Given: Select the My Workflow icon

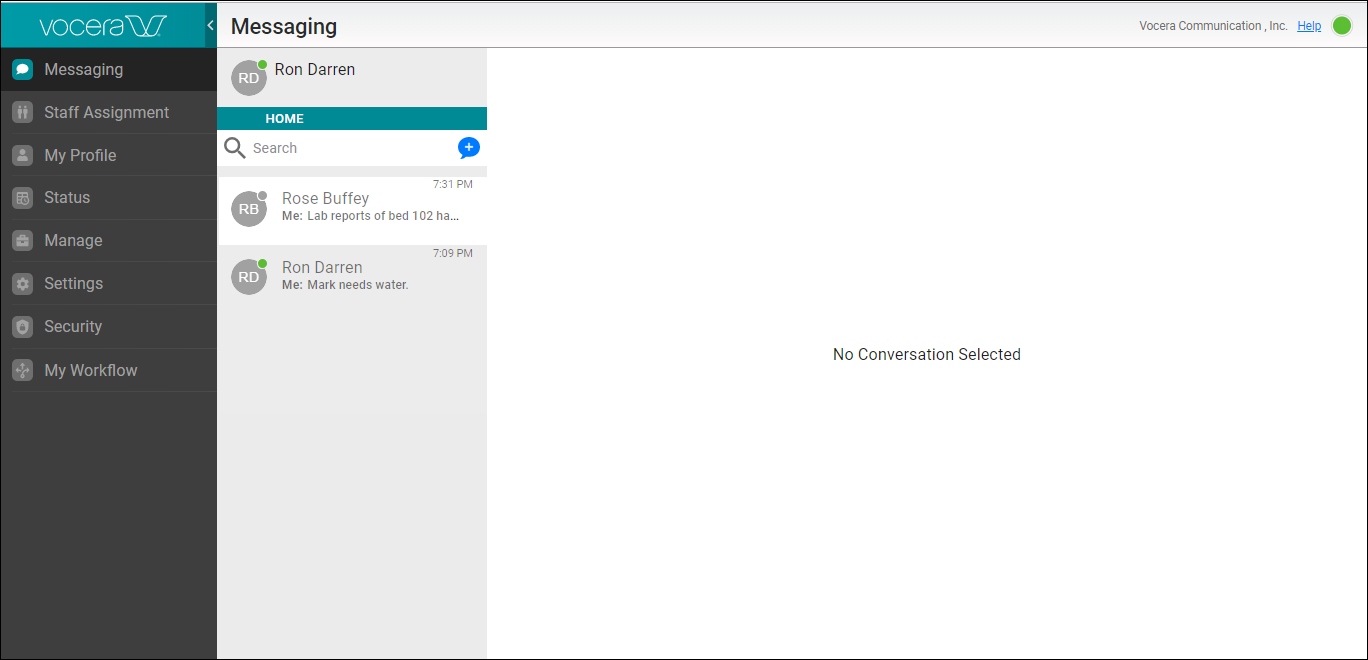Looking at the screenshot, I should pos(22,369).
